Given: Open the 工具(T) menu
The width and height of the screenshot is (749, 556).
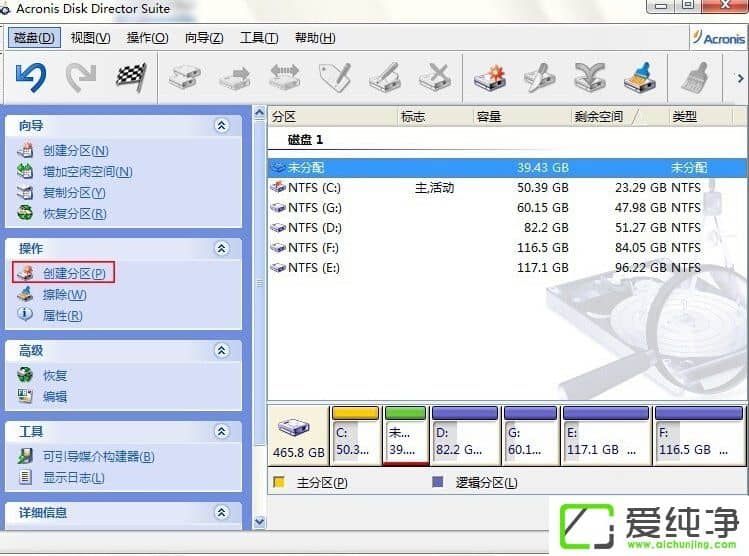Looking at the screenshot, I should (x=259, y=37).
